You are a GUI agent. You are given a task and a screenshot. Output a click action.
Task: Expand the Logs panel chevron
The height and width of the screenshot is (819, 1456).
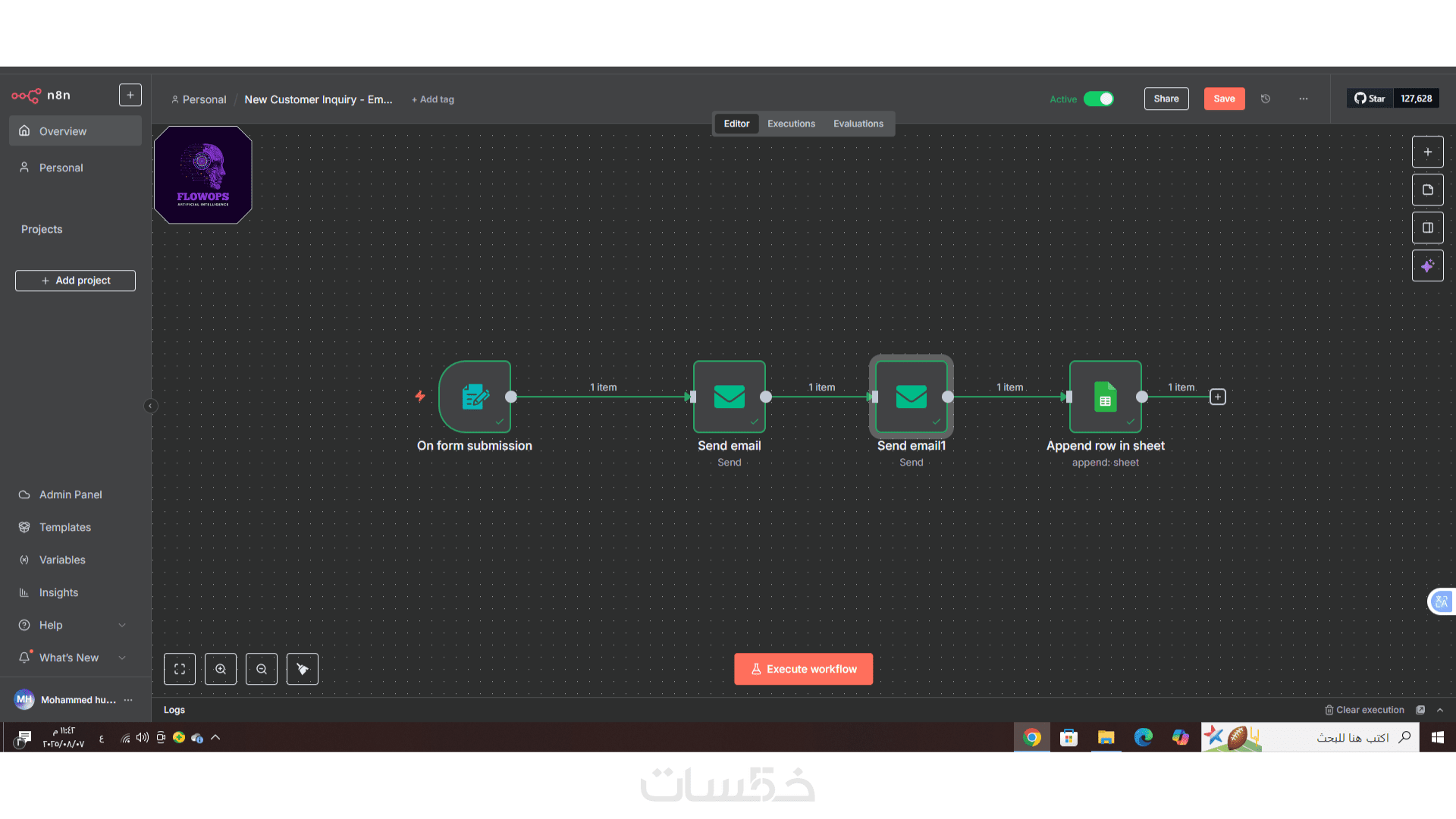[x=1440, y=710]
